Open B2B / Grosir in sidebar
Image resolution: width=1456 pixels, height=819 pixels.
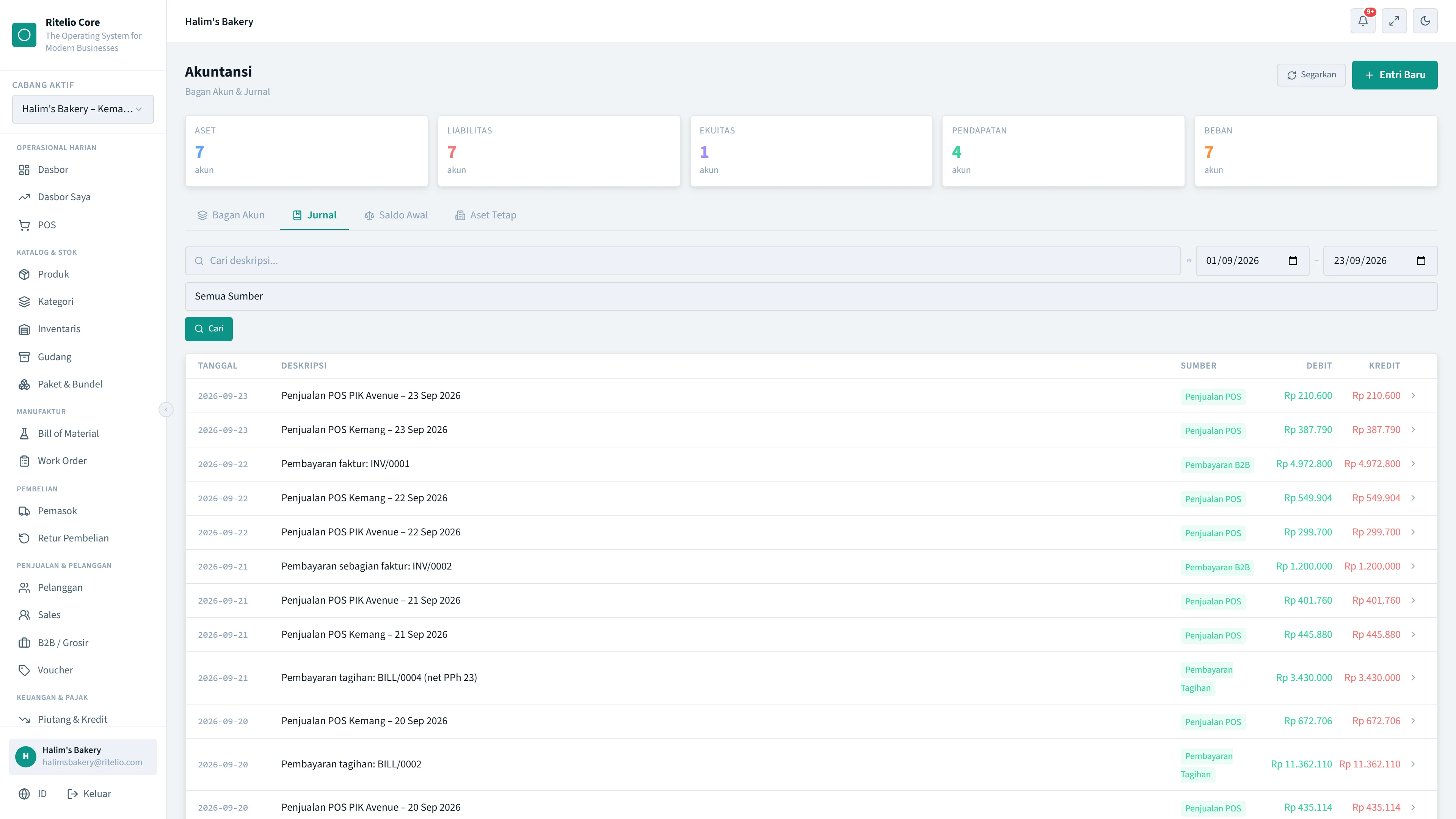click(x=83, y=643)
